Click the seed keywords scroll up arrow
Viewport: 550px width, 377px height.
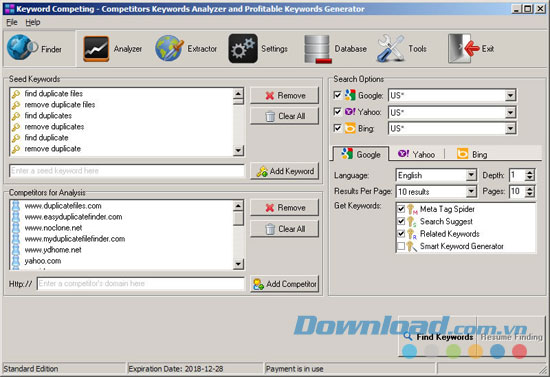238,94
